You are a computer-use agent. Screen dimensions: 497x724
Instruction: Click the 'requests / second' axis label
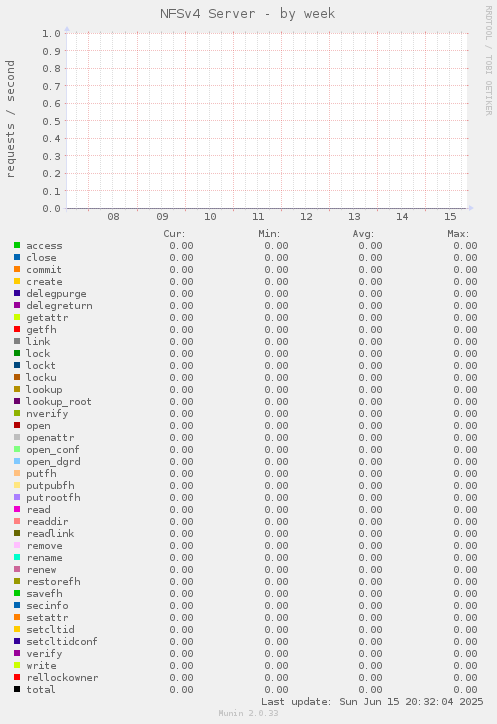coord(11,119)
